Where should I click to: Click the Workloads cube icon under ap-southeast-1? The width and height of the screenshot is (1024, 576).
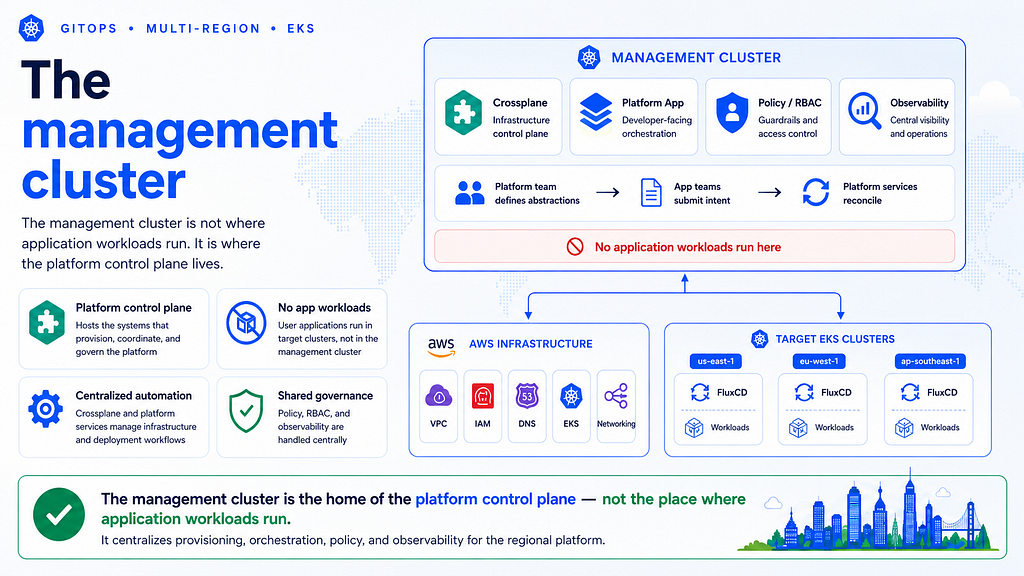tap(904, 428)
